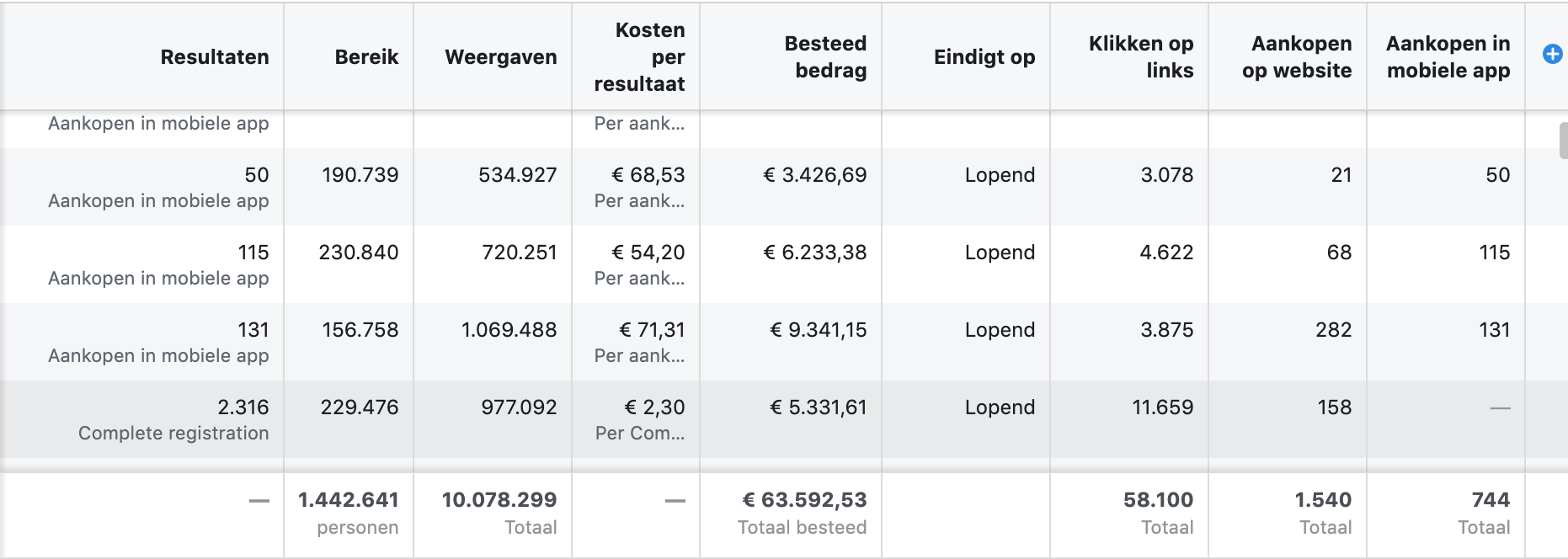
Task: Select the row with 2.316 Complete registration
Action: click(x=762, y=419)
